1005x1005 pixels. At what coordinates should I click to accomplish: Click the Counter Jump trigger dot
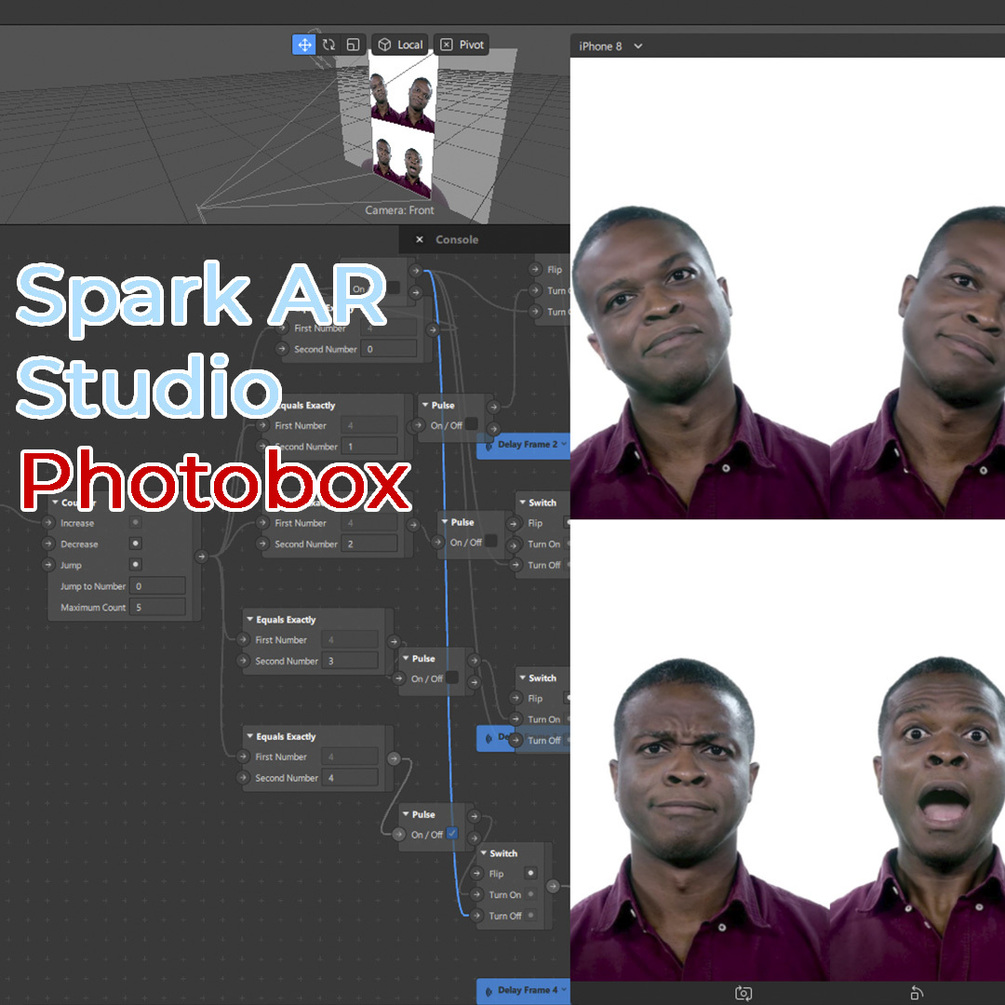click(135, 565)
